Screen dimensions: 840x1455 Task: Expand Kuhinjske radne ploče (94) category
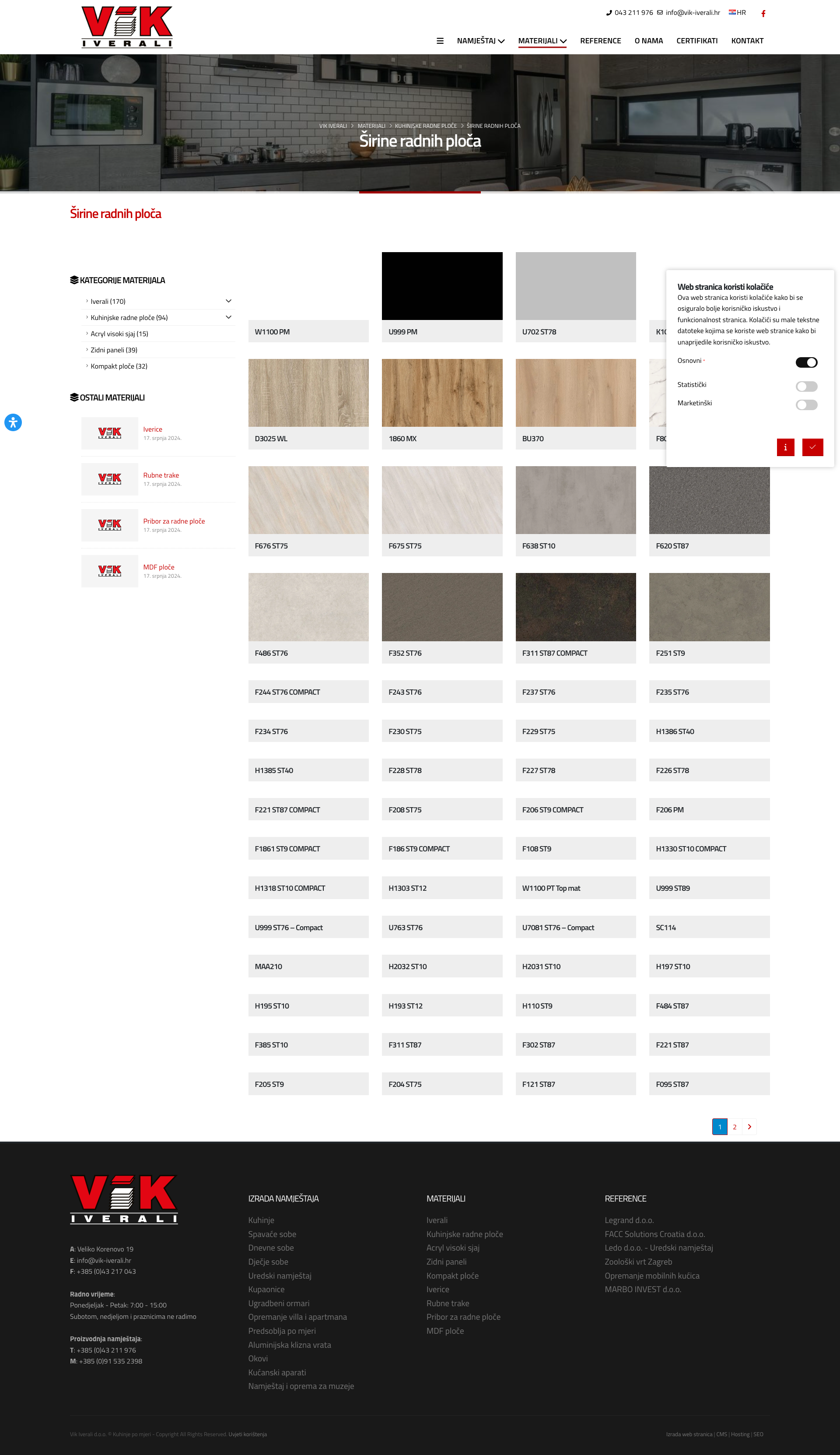click(228, 317)
